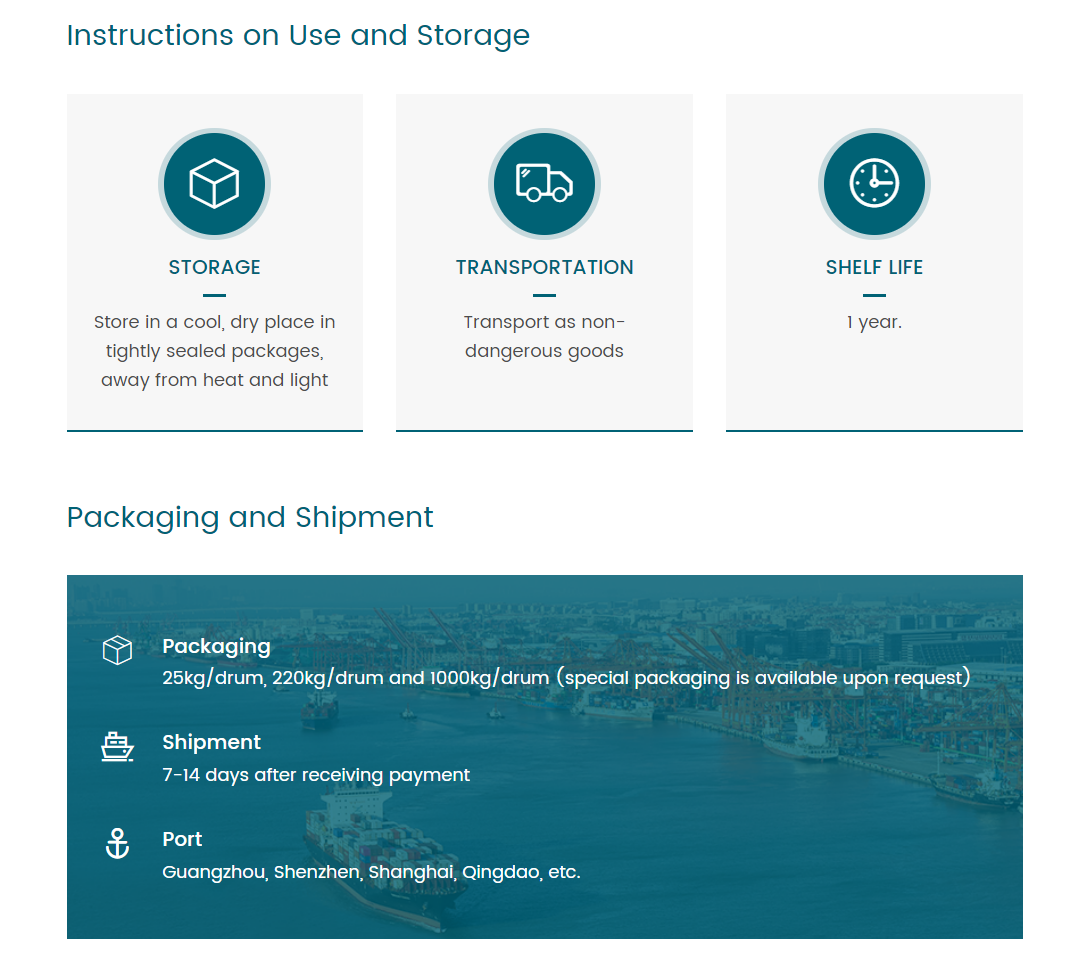Select the TRANSPORTATION card title
Viewport: 1091px width, 954px height.
pyautogui.click(x=544, y=267)
